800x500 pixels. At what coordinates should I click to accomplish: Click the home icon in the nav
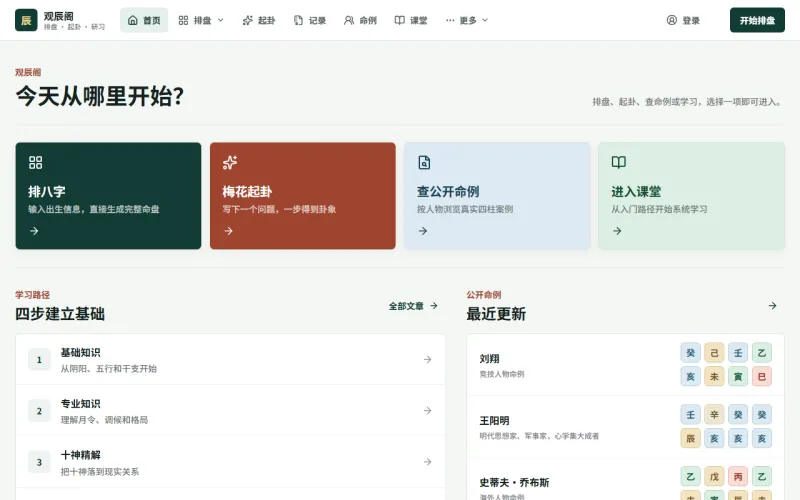[x=133, y=20]
